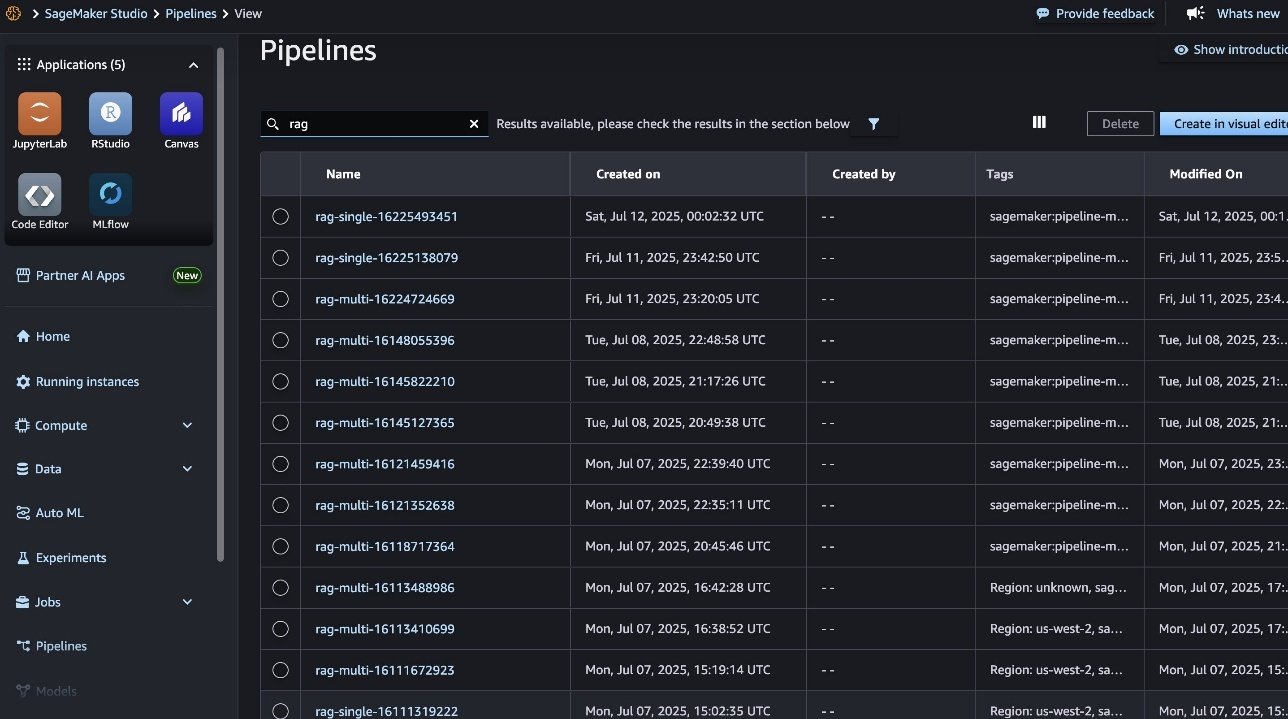Viewport: 1288px width, 719px height.
Task: Select radio button for rag-multi-16121352638
Action: pos(280,505)
